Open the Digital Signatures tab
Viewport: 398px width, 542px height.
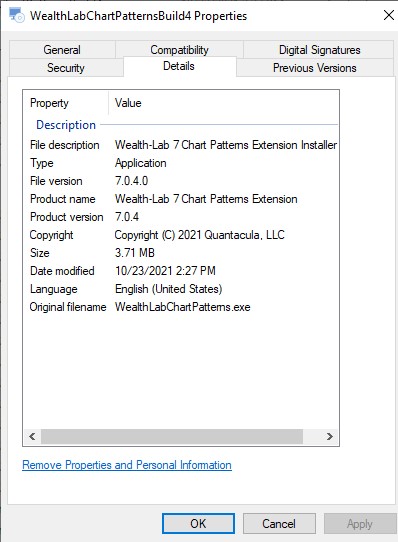click(319, 50)
